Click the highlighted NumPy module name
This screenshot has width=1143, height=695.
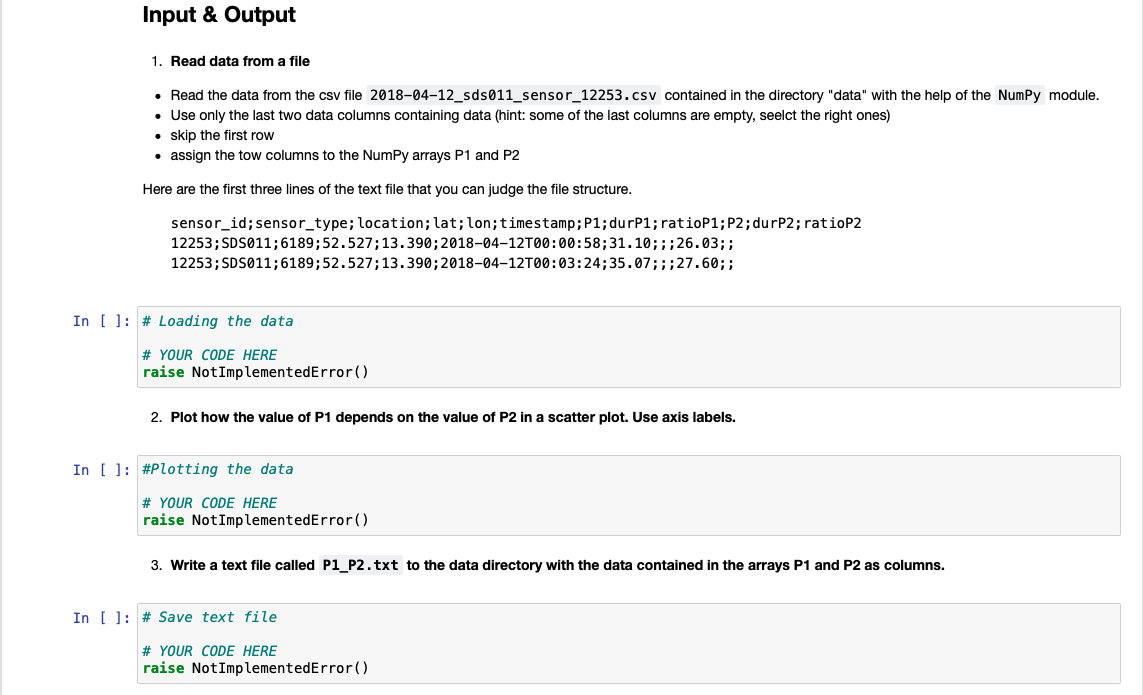coord(1020,96)
